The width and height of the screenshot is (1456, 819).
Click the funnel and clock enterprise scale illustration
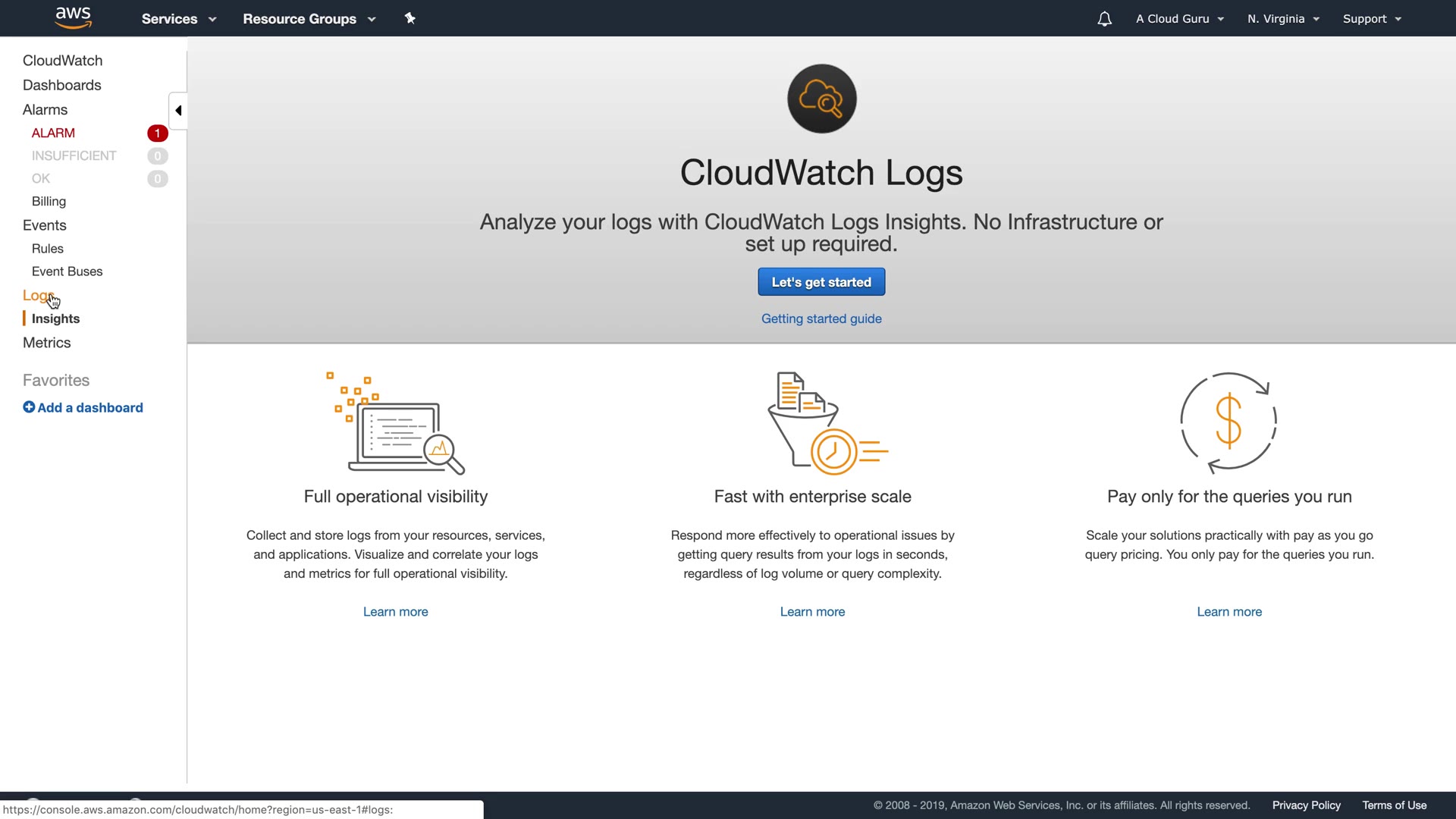point(827,423)
